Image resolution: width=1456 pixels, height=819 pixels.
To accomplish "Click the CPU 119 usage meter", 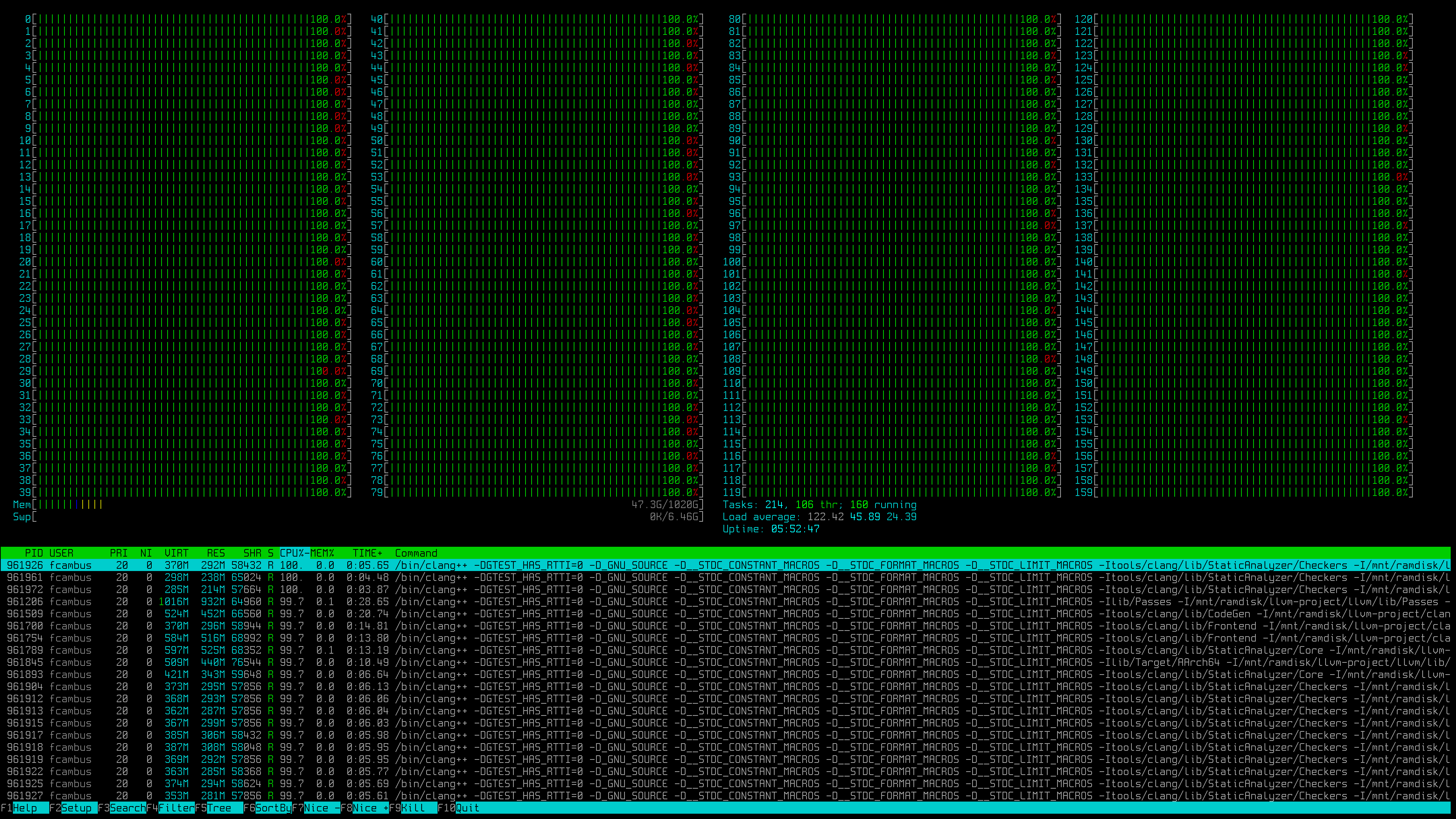I will coord(892,492).
